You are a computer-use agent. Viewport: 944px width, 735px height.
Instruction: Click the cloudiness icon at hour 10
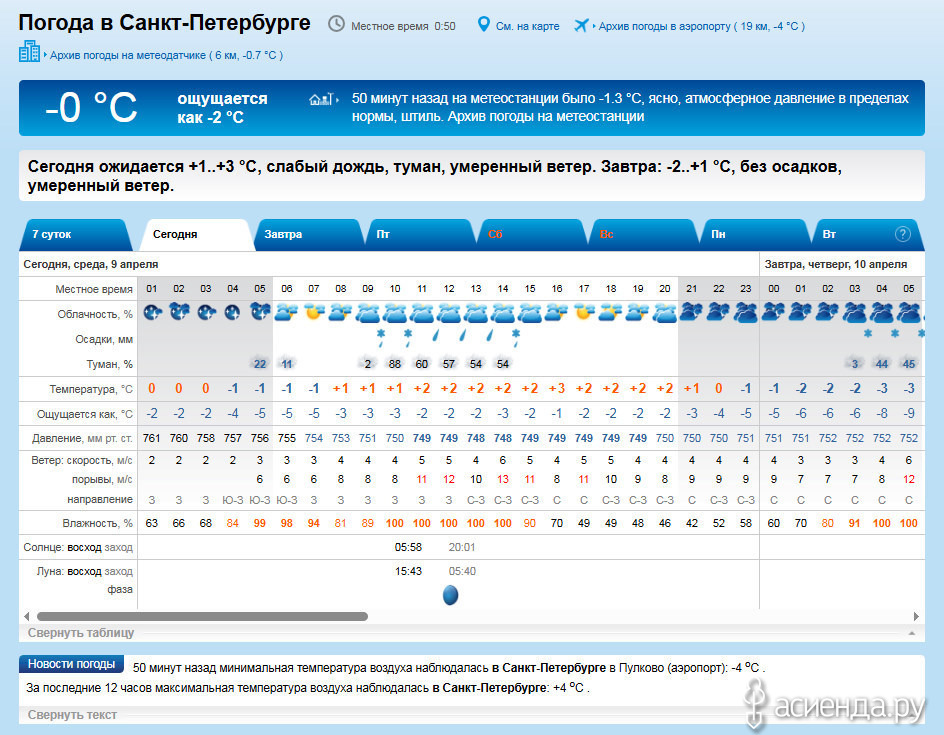tap(395, 313)
